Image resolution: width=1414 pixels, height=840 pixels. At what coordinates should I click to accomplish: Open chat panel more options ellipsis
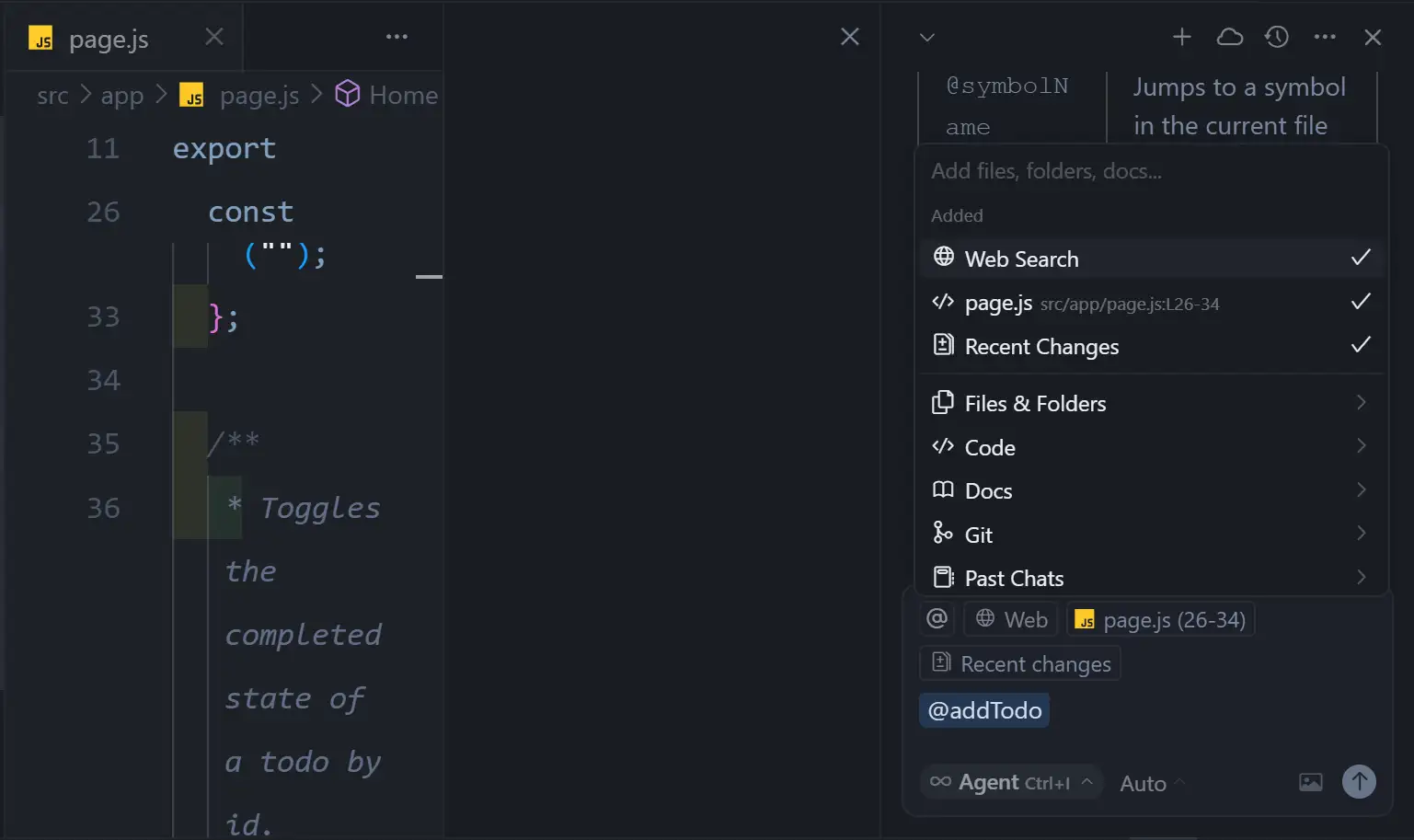pyautogui.click(x=1325, y=37)
